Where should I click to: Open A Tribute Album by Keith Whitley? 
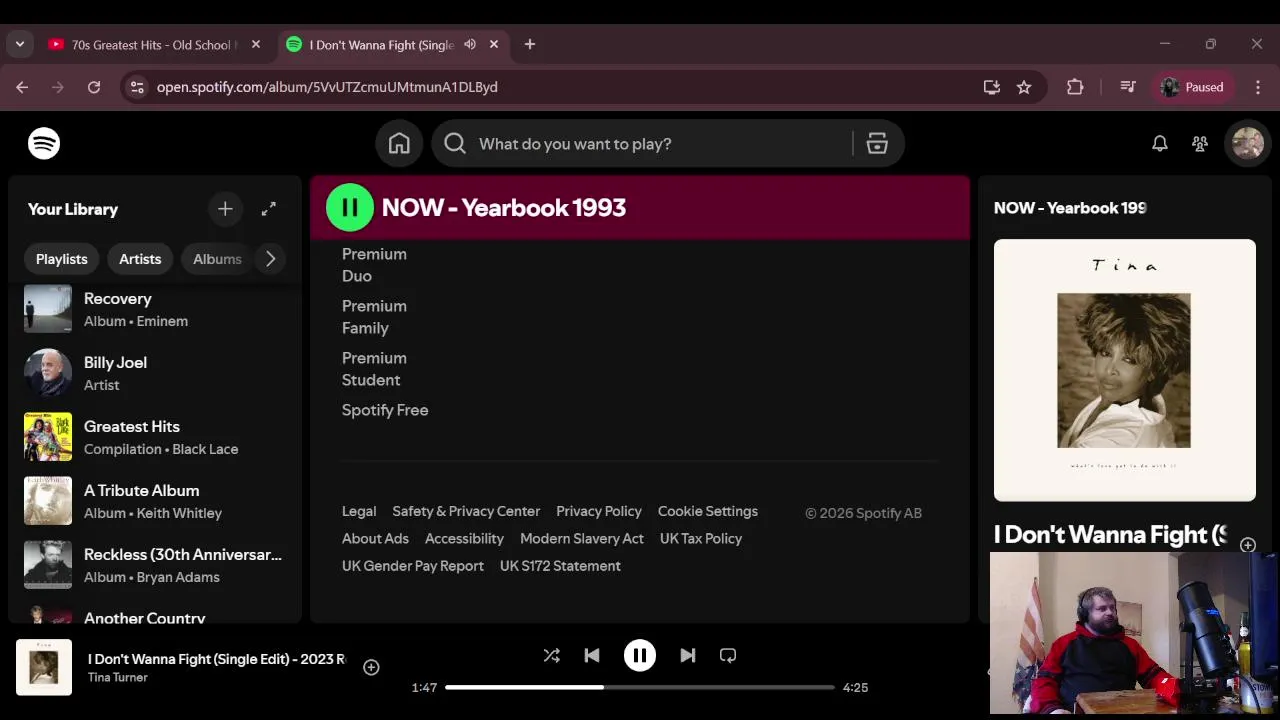click(155, 501)
